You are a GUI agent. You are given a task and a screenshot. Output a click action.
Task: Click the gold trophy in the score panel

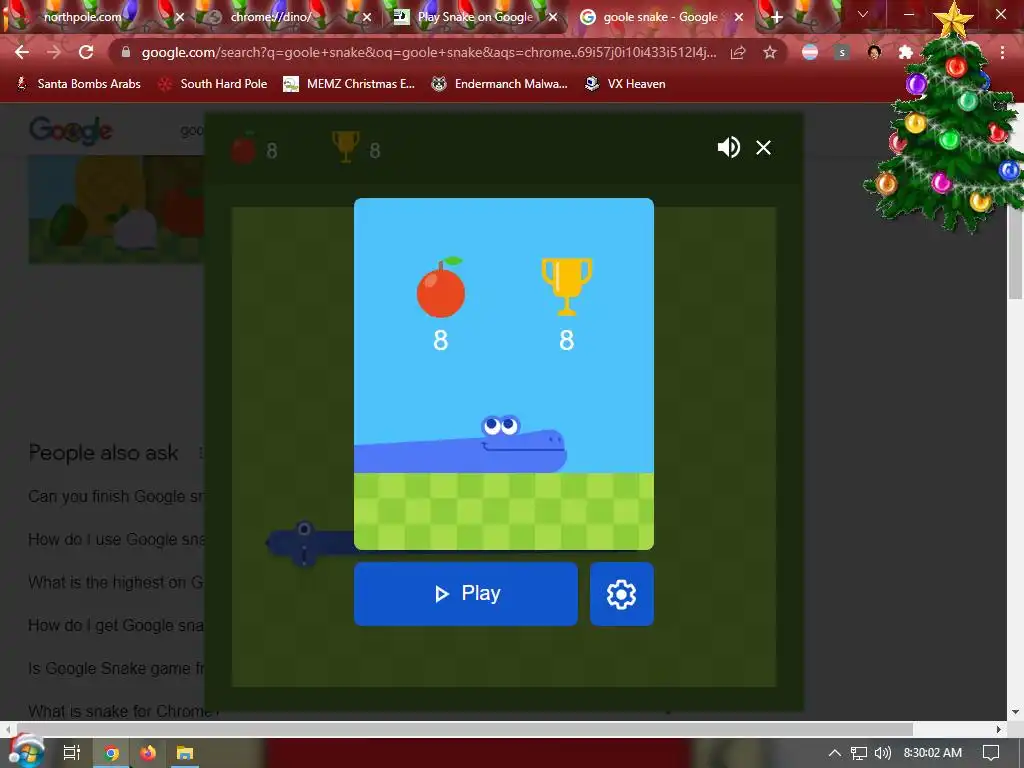click(566, 287)
